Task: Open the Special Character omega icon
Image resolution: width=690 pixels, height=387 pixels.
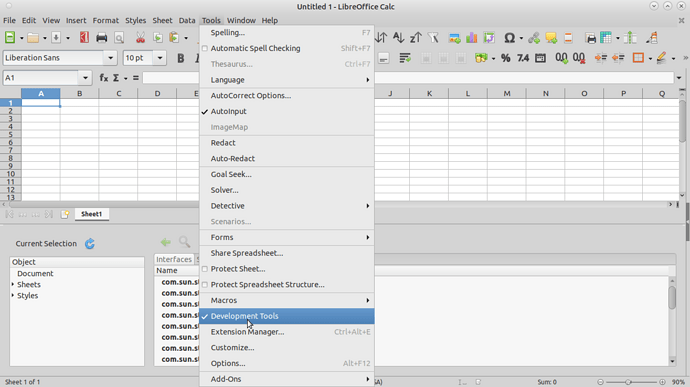Action: 510,38
